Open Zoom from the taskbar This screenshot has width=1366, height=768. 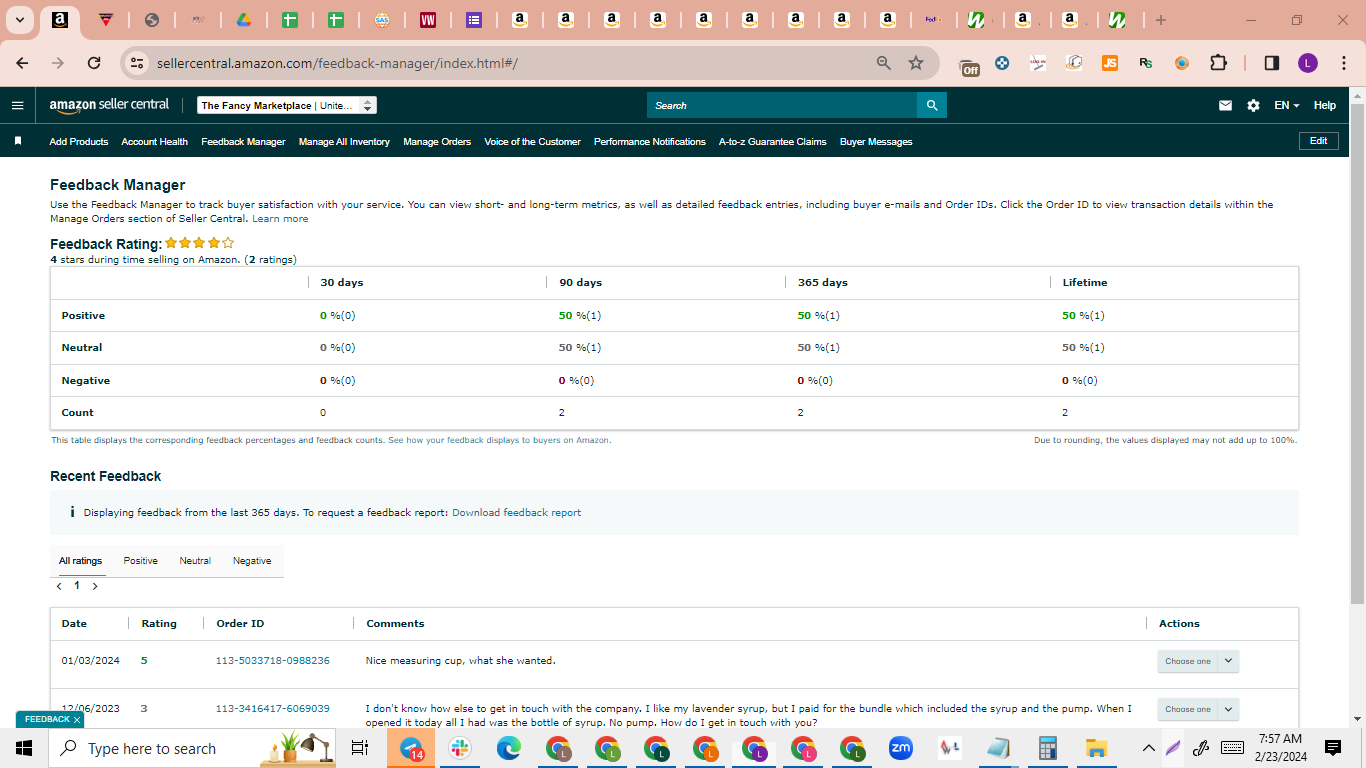(901, 748)
